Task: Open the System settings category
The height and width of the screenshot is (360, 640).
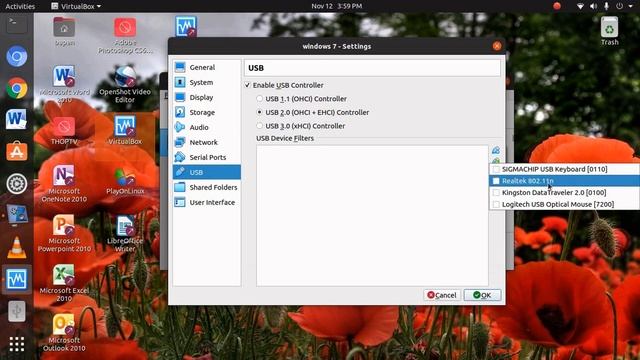Action: (207, 82)
